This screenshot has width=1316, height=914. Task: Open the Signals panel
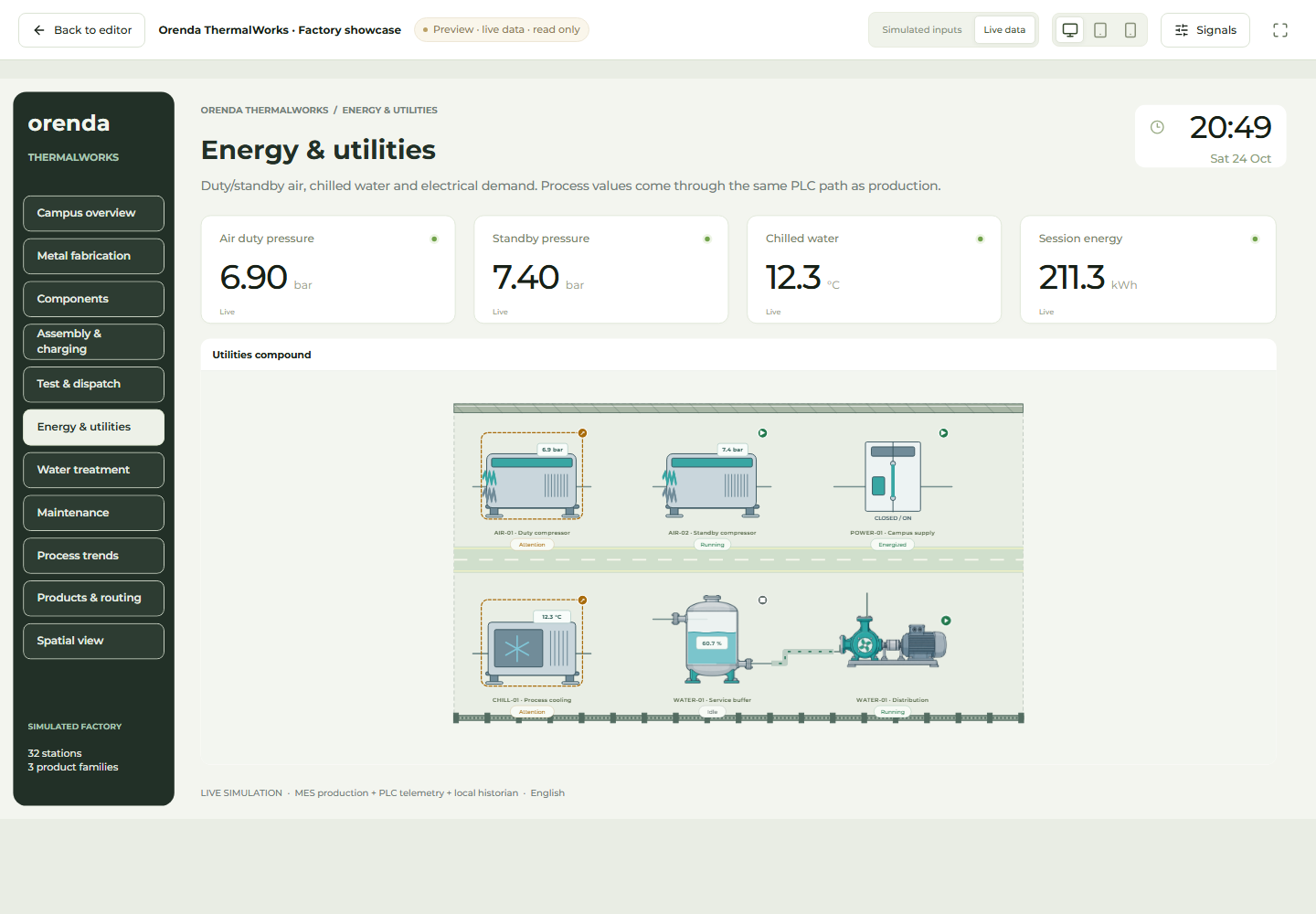(x=1205, y=30)
